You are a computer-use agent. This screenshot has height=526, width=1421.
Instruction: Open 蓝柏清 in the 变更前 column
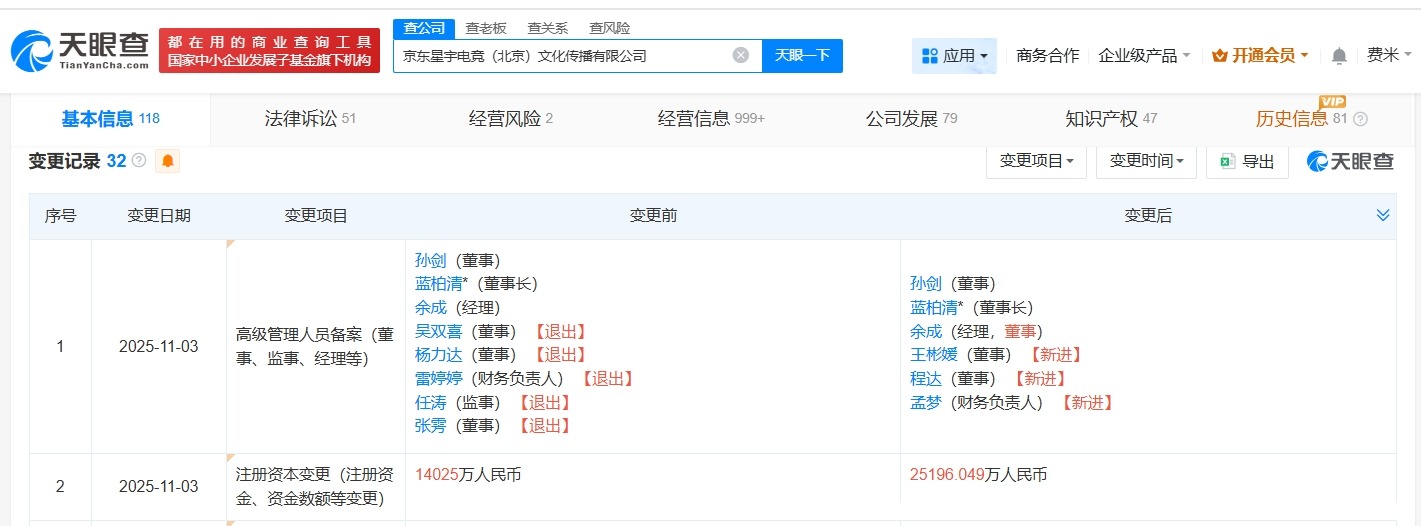[439, 283]
